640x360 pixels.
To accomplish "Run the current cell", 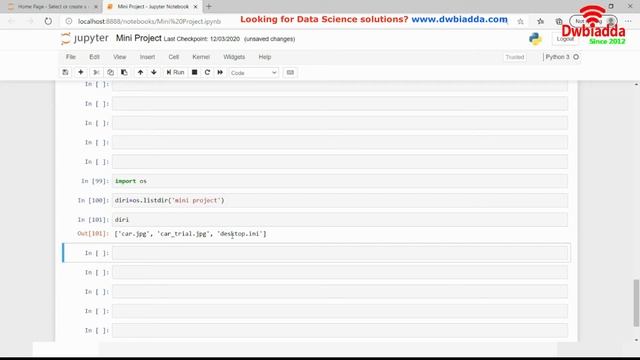I will pyautogui.click(x=175, y=72).
